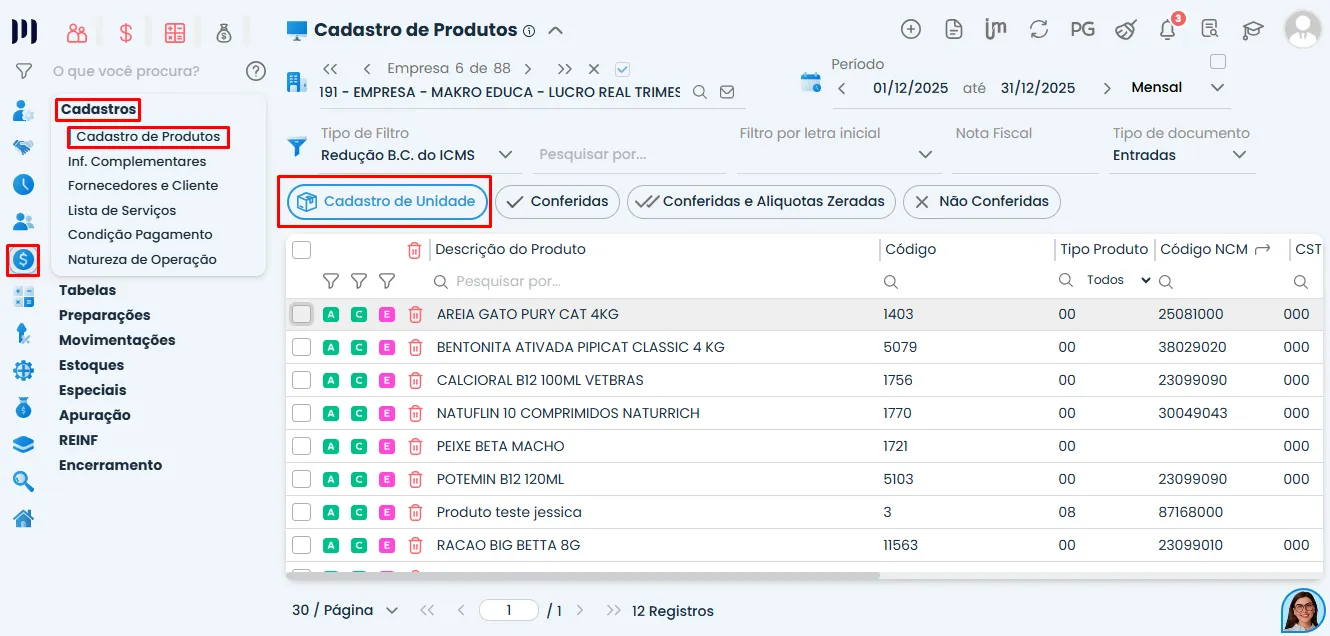Click the refresh sync icon in top toolbar
The image size is (1330, 636).
(1038, 29)
